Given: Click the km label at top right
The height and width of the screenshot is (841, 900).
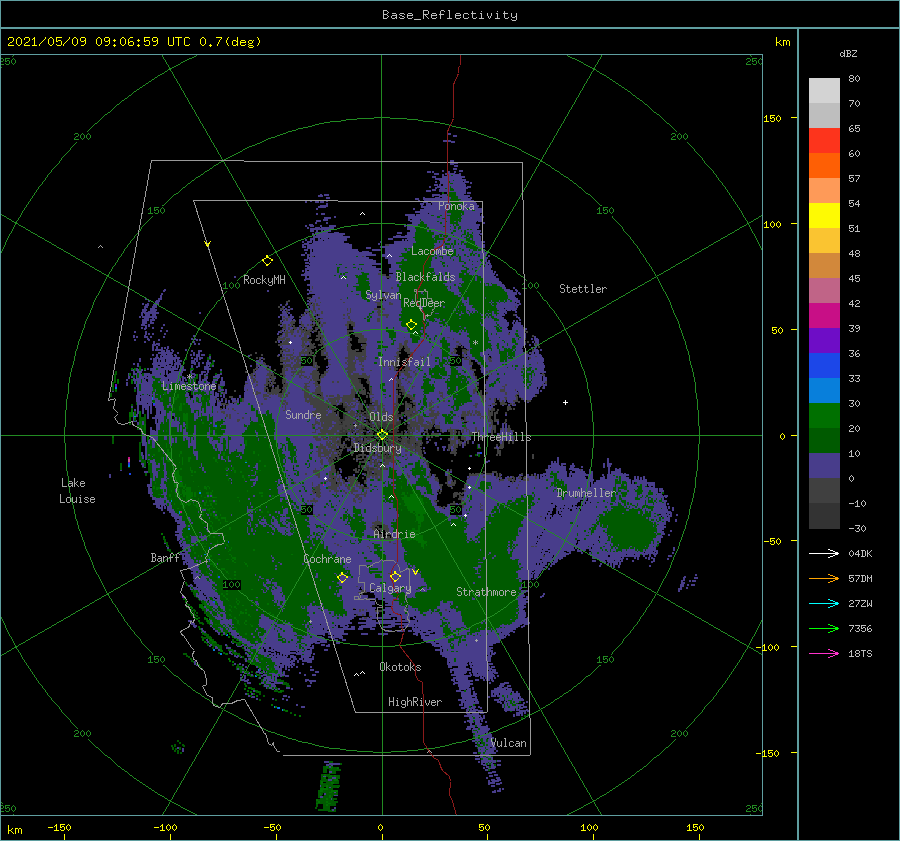Looking at the screenshot, I should pyautogui.click(x=782, y=42).
